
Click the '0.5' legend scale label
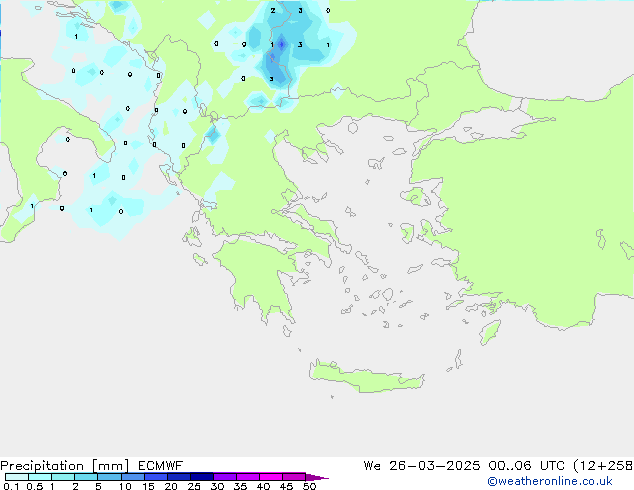pos(34,486)
